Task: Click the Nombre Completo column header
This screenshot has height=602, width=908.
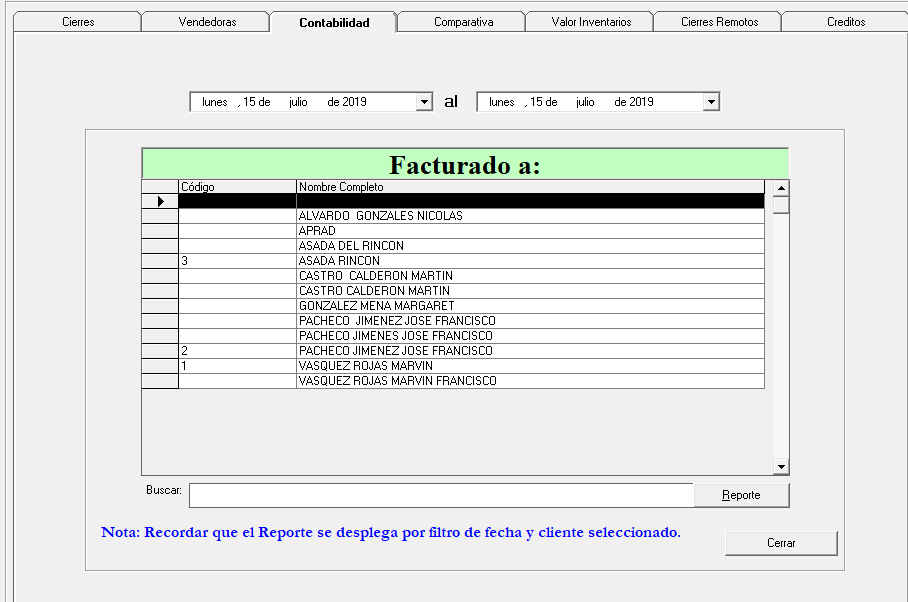Action: pyautogui.click(x=530, y=187)
